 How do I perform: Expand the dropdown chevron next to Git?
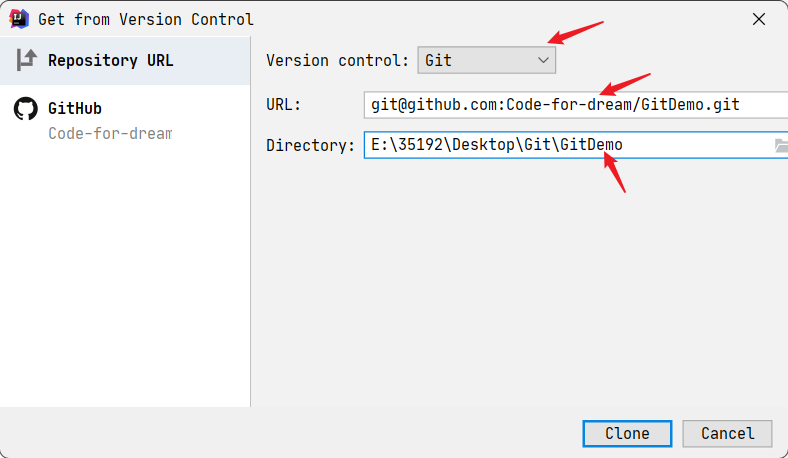click(x=543, y=60)
